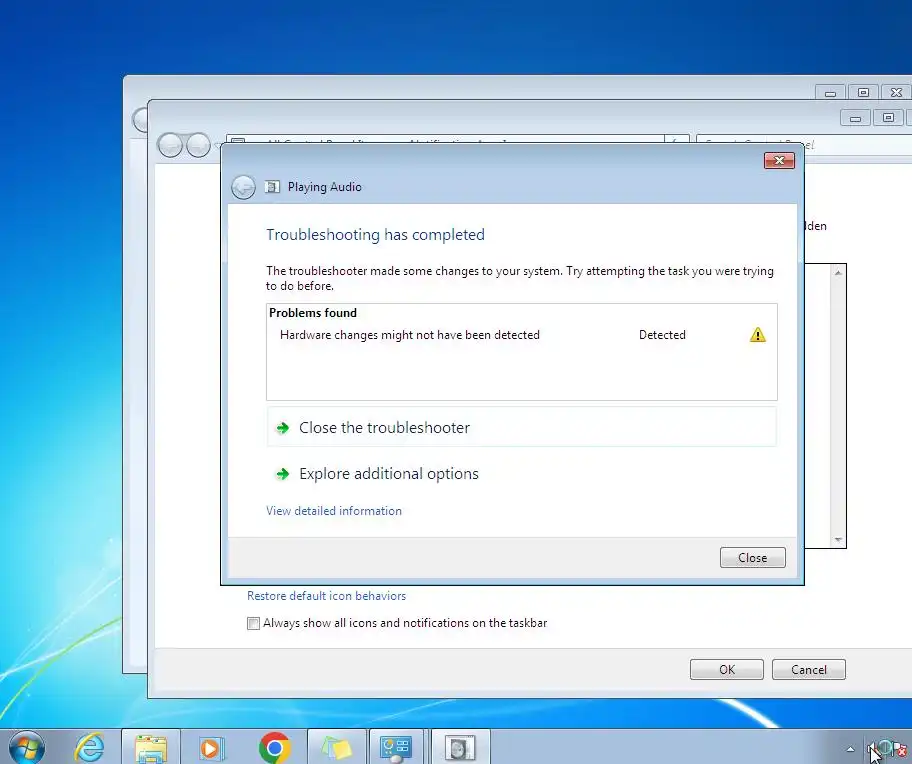Select the 'Hardware changes might not have been detected' row
Viewport: 912px width, 764px height.
522,335
